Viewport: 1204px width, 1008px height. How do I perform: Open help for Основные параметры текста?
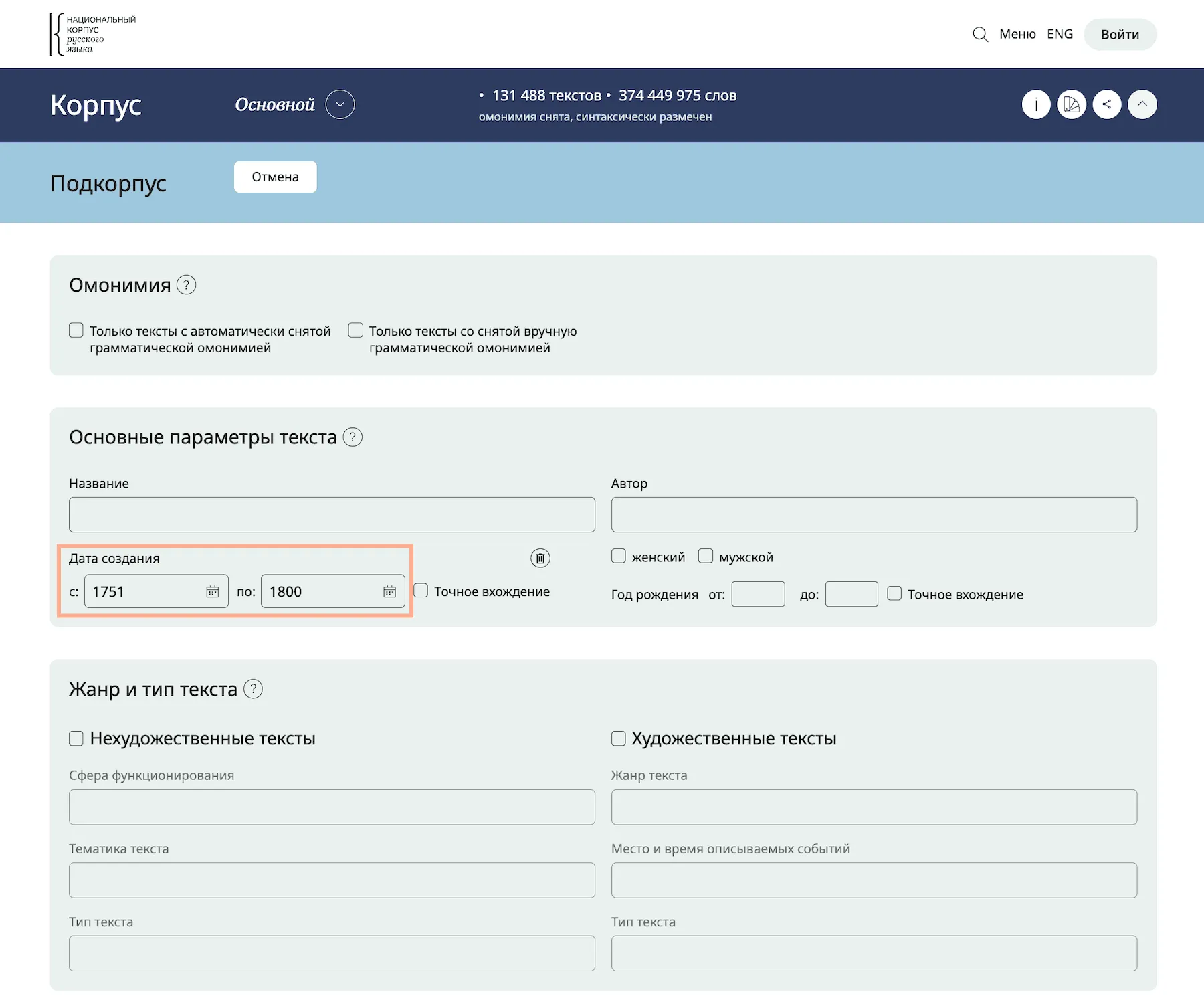pos(353,437)
